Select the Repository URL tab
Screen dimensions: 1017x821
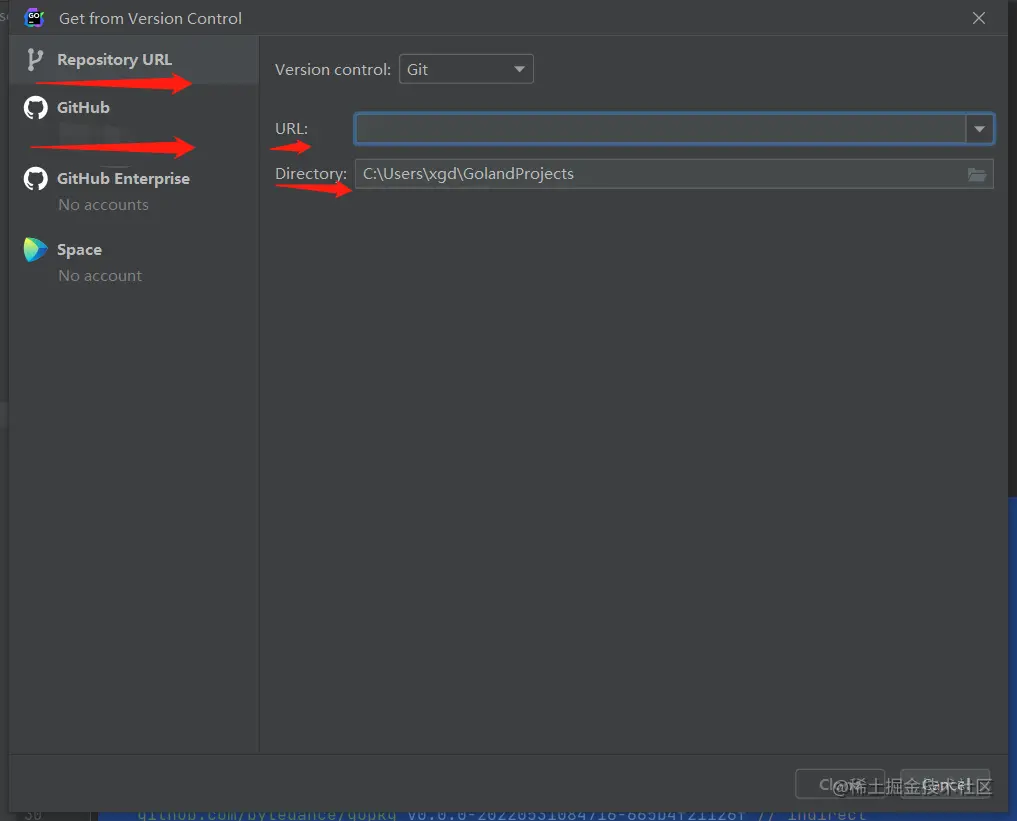click(134, 60)
